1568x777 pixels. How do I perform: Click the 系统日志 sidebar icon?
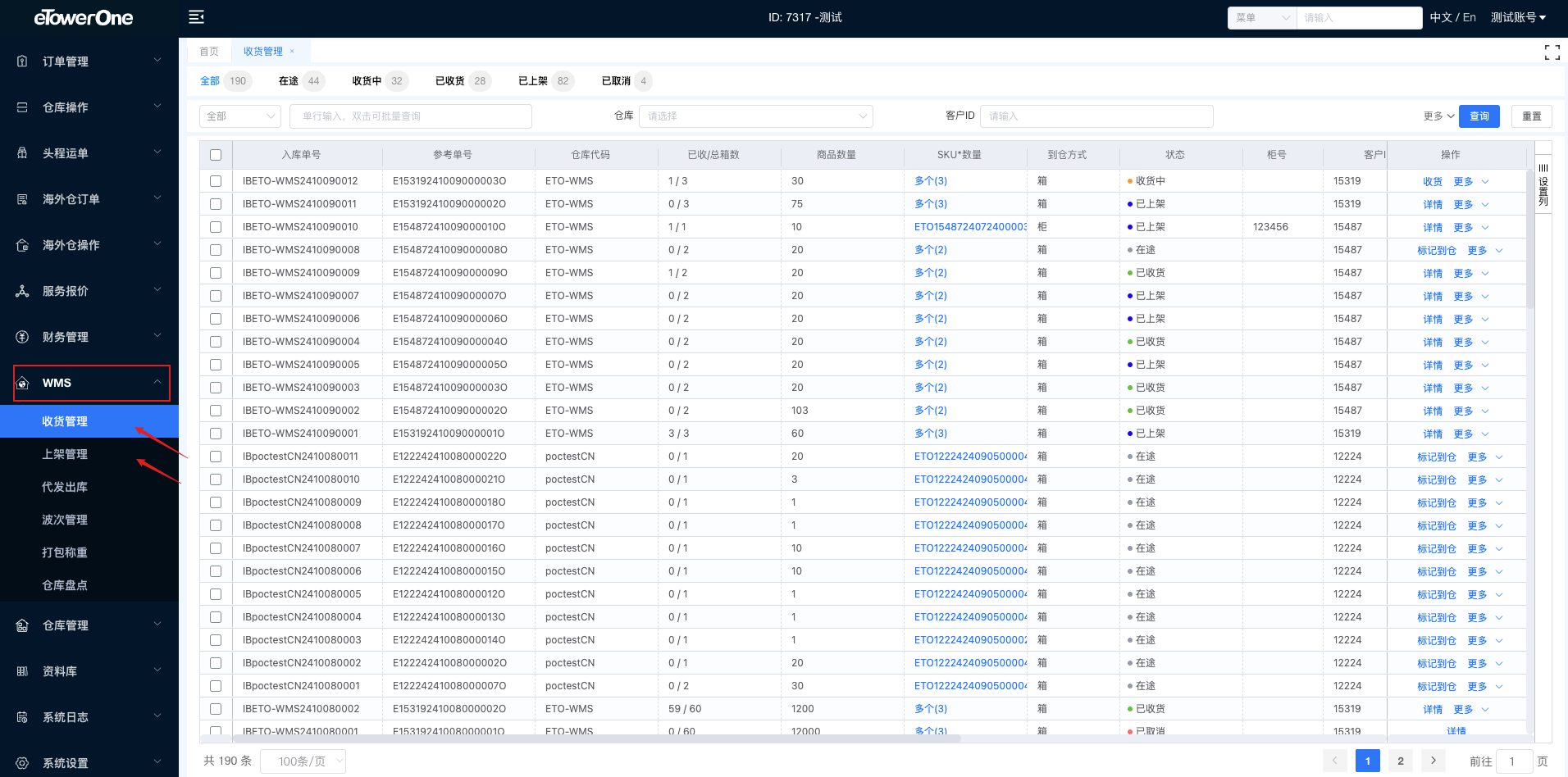23,717
